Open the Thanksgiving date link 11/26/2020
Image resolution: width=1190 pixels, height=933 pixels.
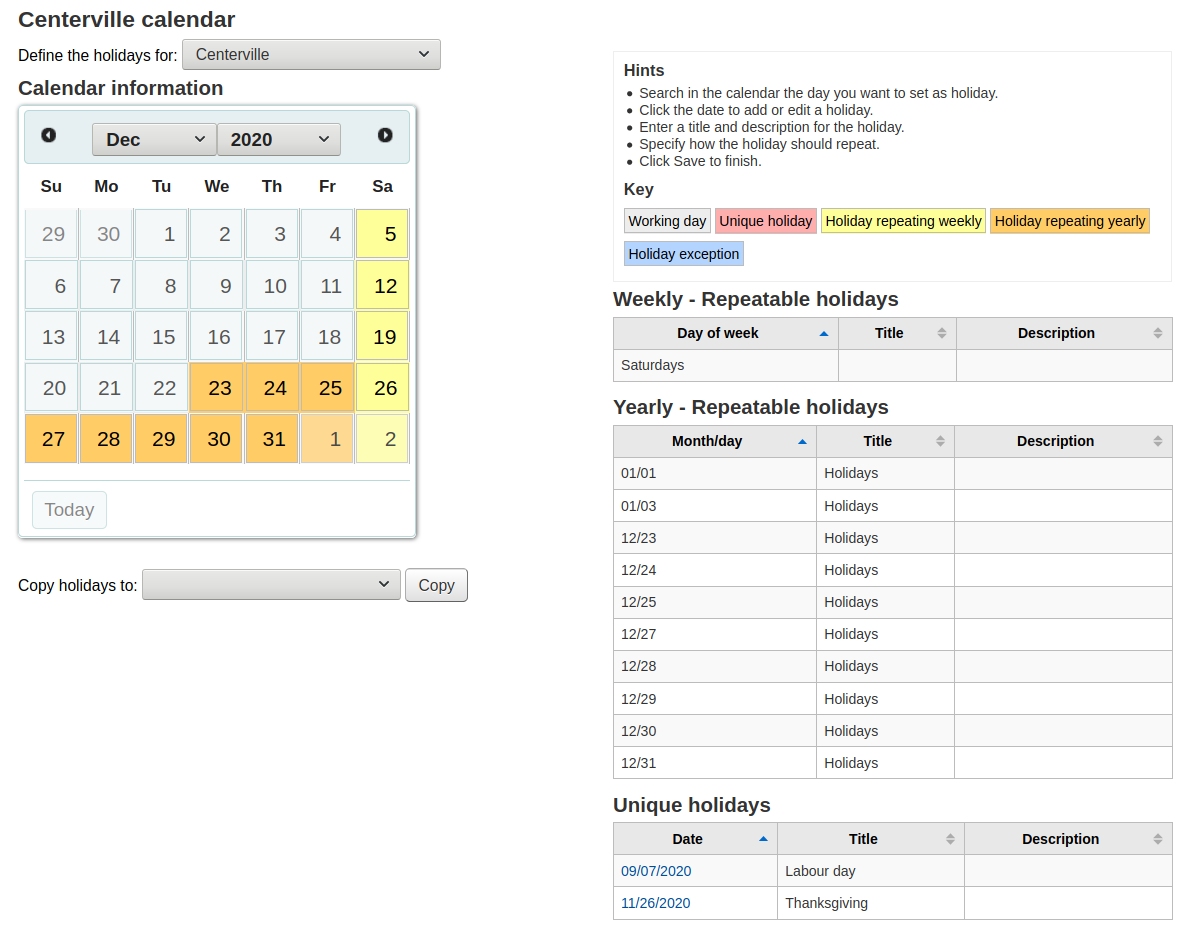tap(655, 903)
